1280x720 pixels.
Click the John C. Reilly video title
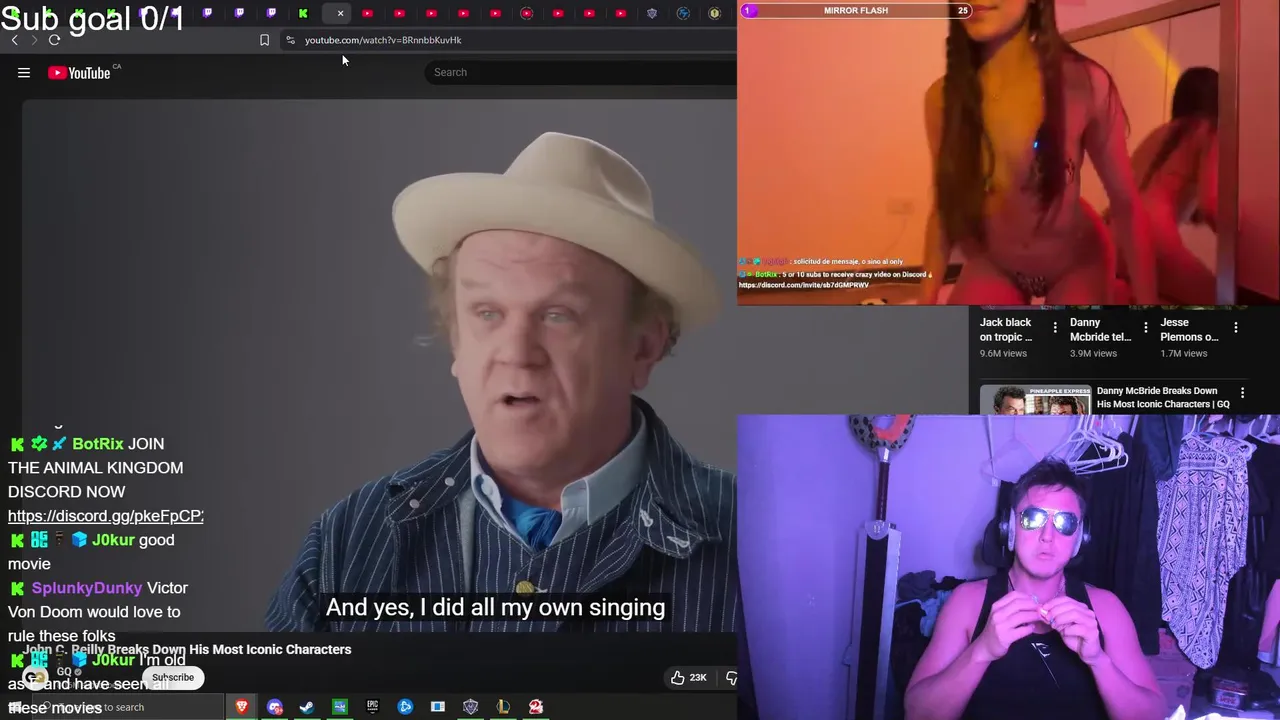[187, 649]
